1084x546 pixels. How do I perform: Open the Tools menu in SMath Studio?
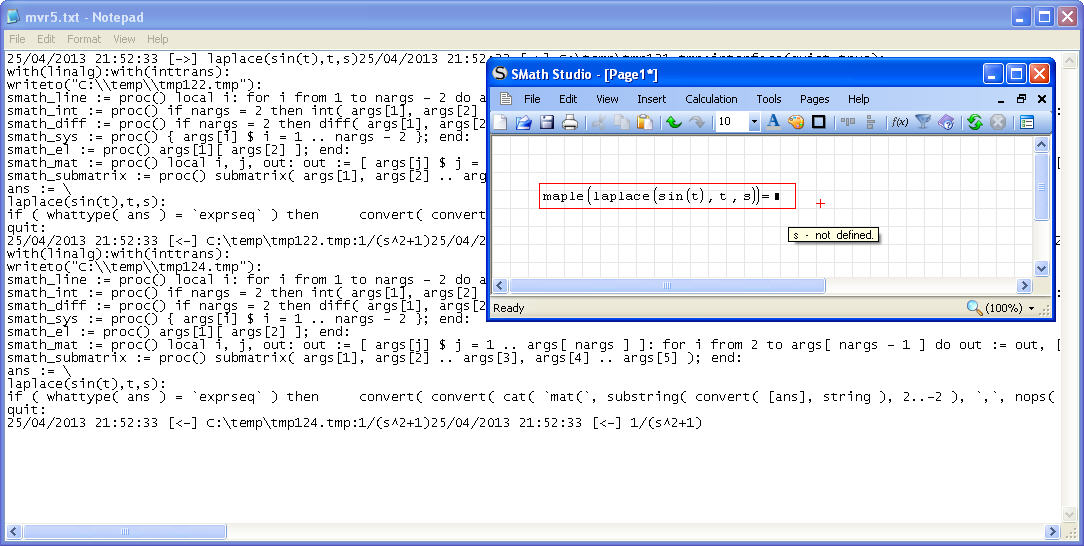click(x=768, y=99)
